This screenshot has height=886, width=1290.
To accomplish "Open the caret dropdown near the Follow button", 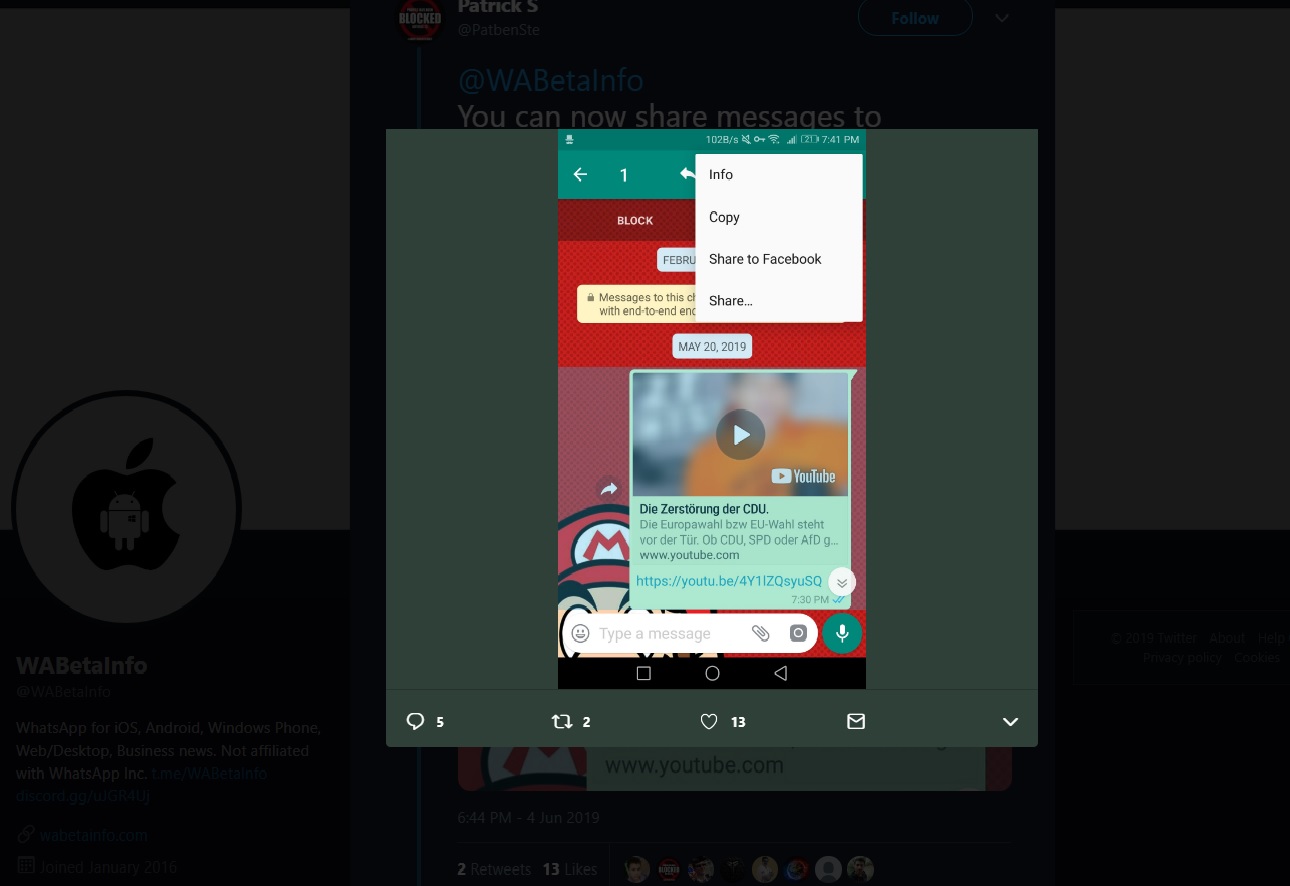I will click(1001, 18).
